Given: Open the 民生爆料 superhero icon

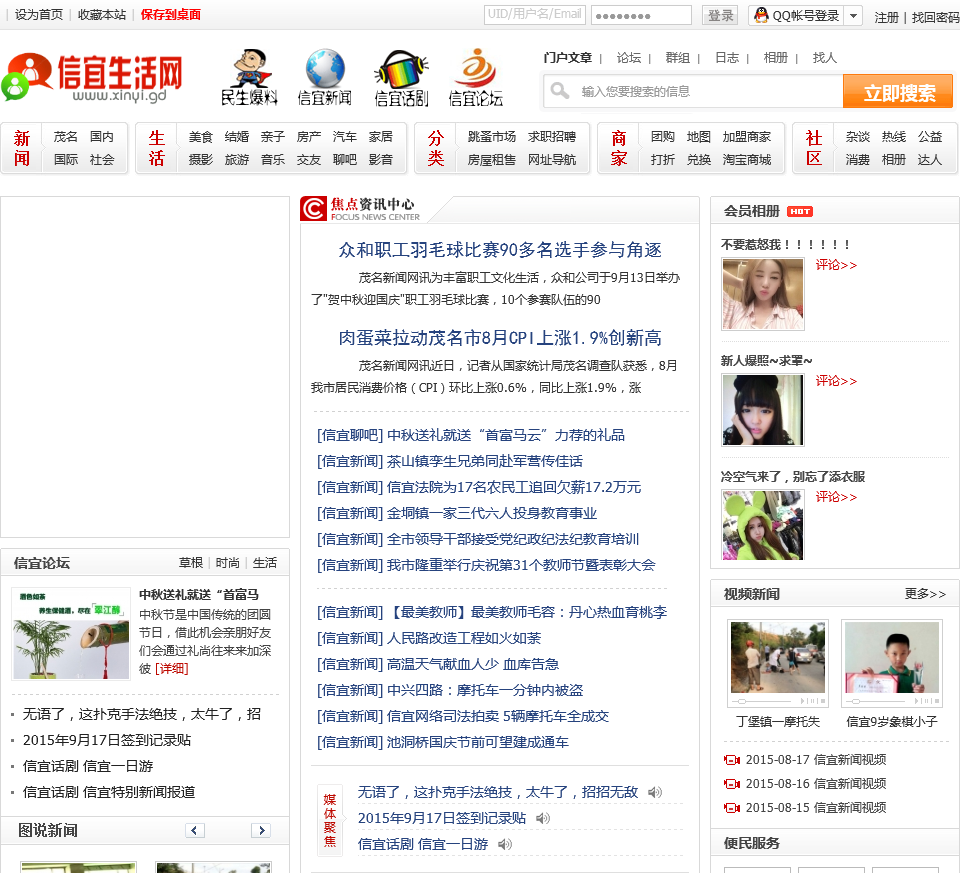Looking at the screenshot, I should (249, 77).
